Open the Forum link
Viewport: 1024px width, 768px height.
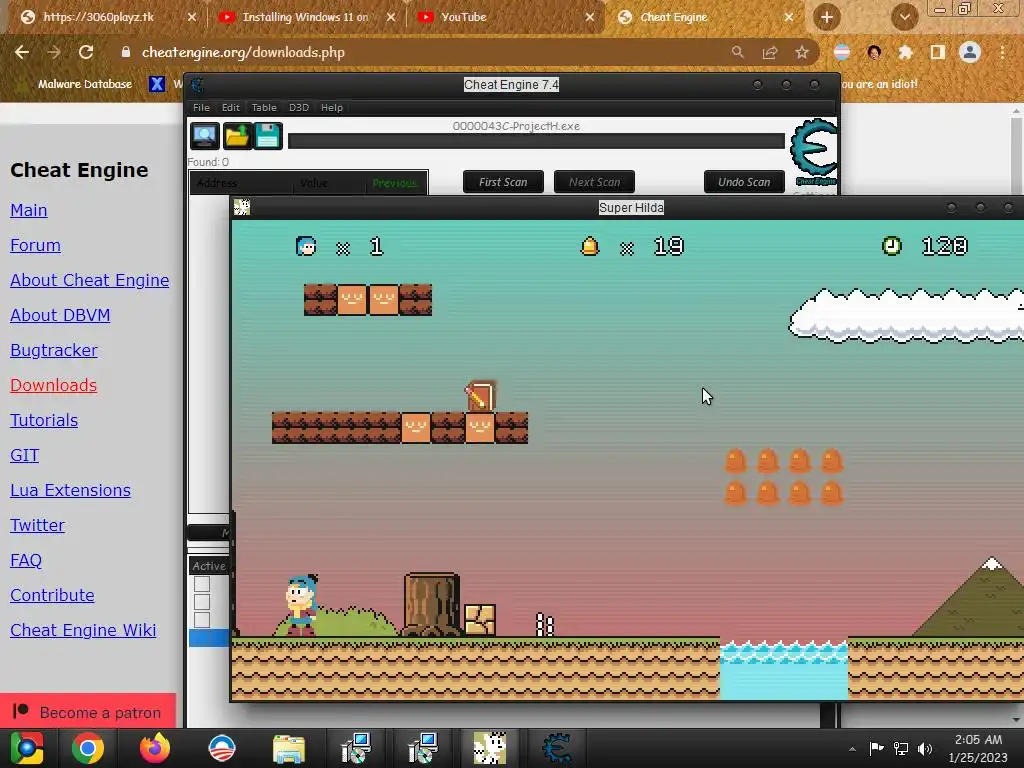[35, 246]
